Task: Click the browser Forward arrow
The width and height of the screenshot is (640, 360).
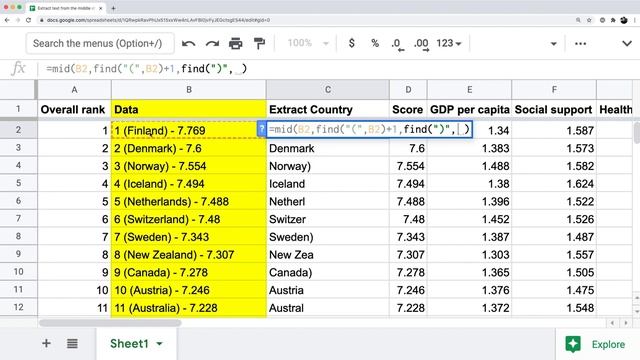Action: coord(18,20)
